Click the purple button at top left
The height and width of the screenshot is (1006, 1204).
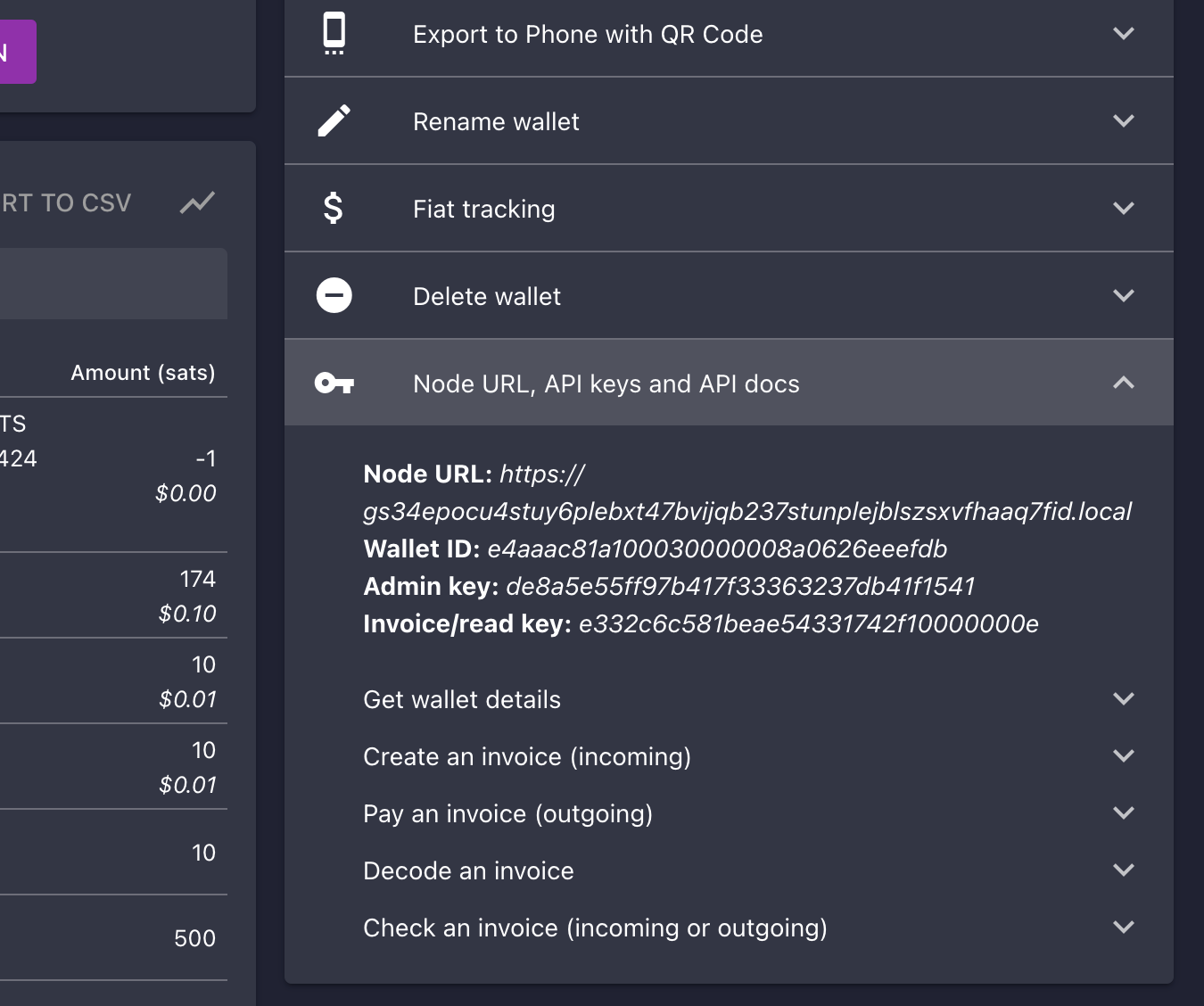pos(16,52)
